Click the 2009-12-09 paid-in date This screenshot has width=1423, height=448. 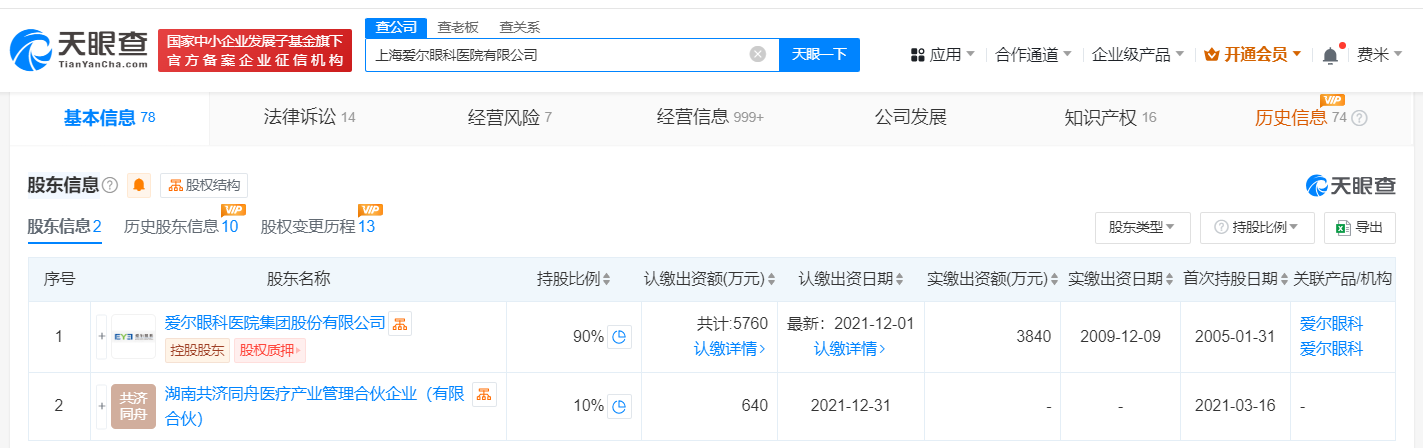click(1120, 337)
